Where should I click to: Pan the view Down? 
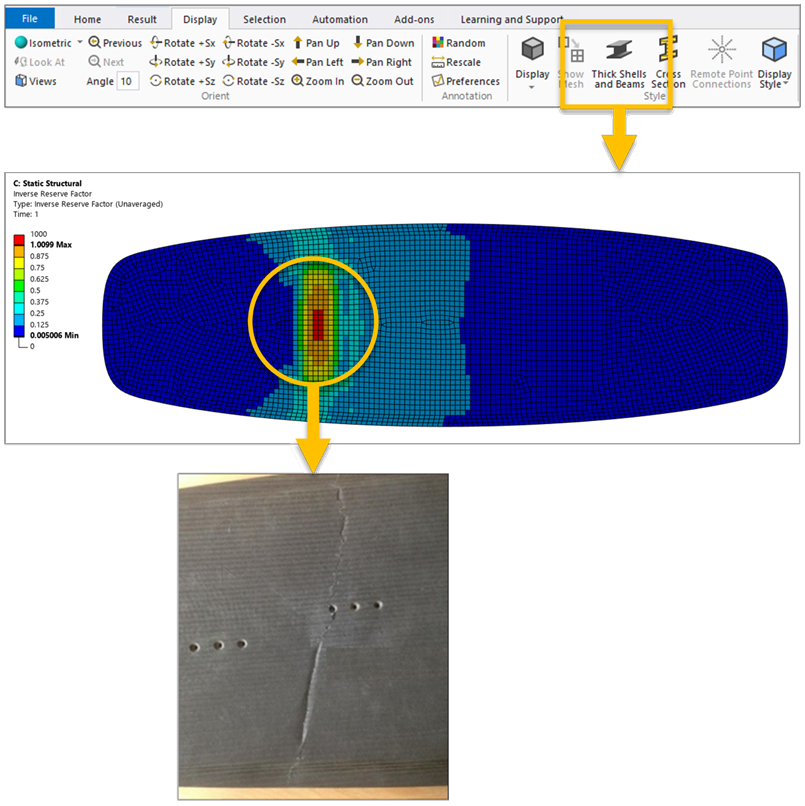tap(383, 43)
